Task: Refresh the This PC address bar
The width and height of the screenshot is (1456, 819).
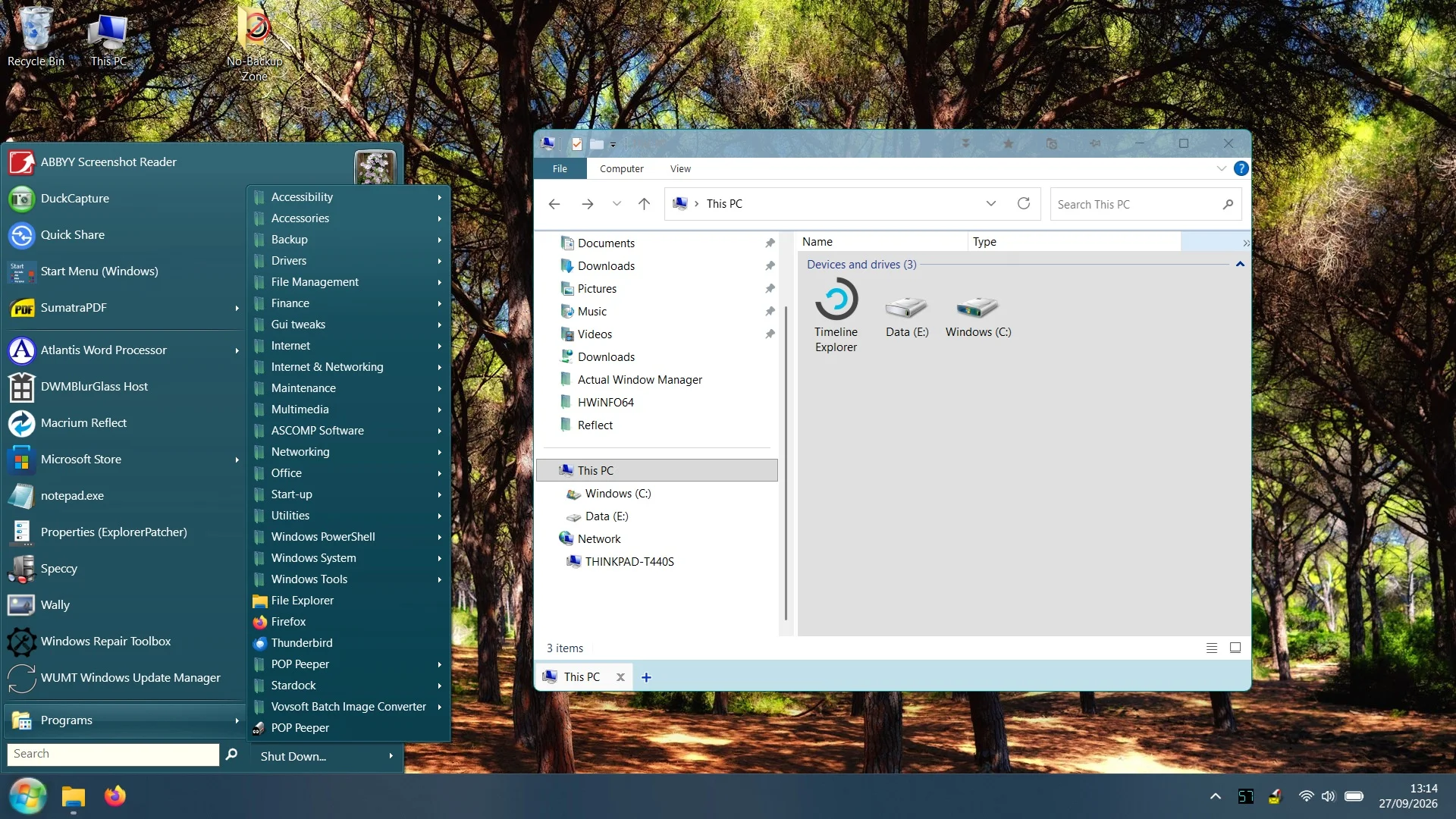Action: click(x=1024, y=203)
